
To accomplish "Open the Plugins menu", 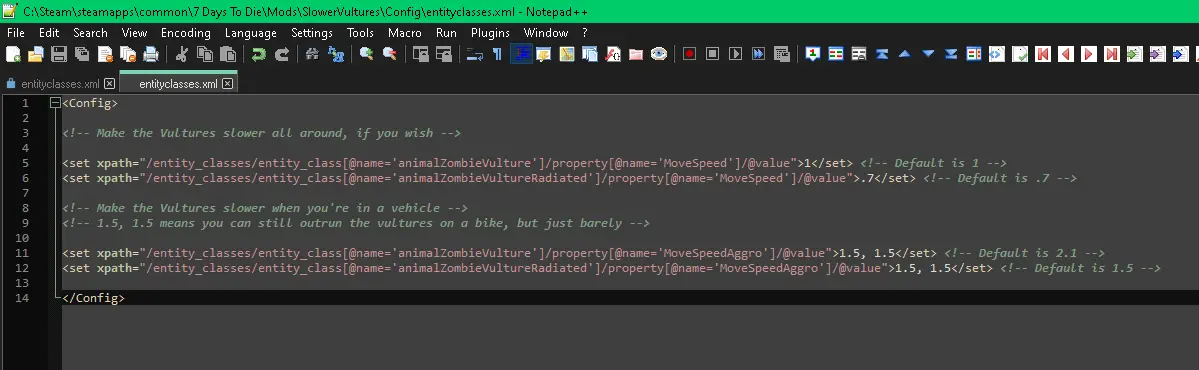I will click(x=490, y=33).
